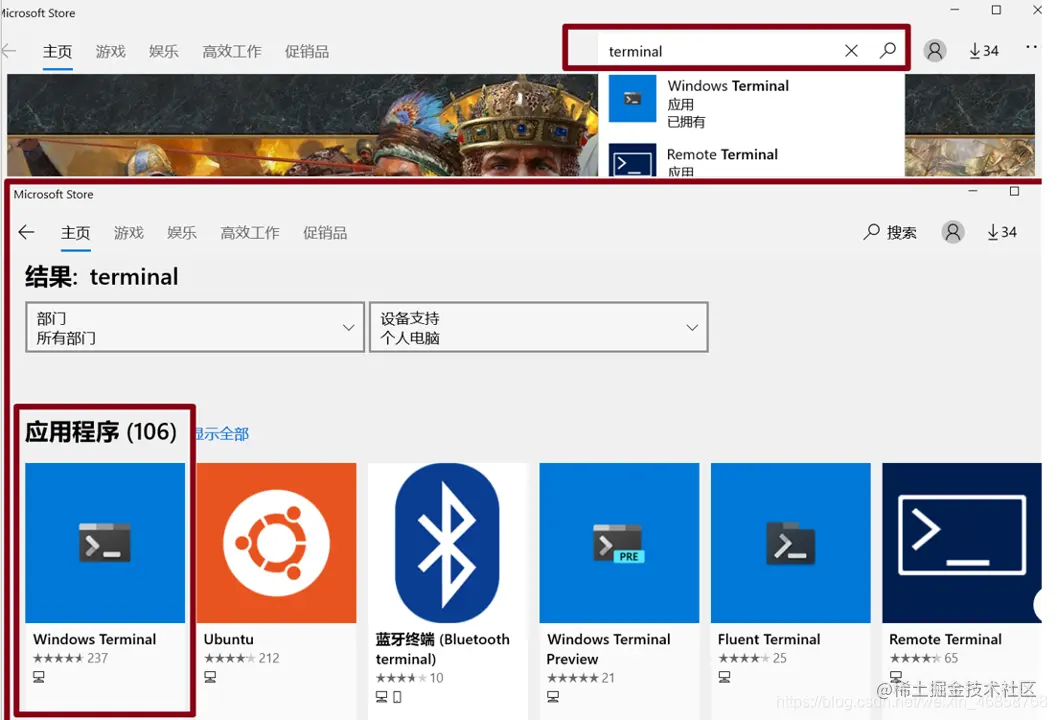
Task: Click the 蓝牙终端 (Bluetooth terminal) title text
Action: pyautogui.click(x=442, y=649)
